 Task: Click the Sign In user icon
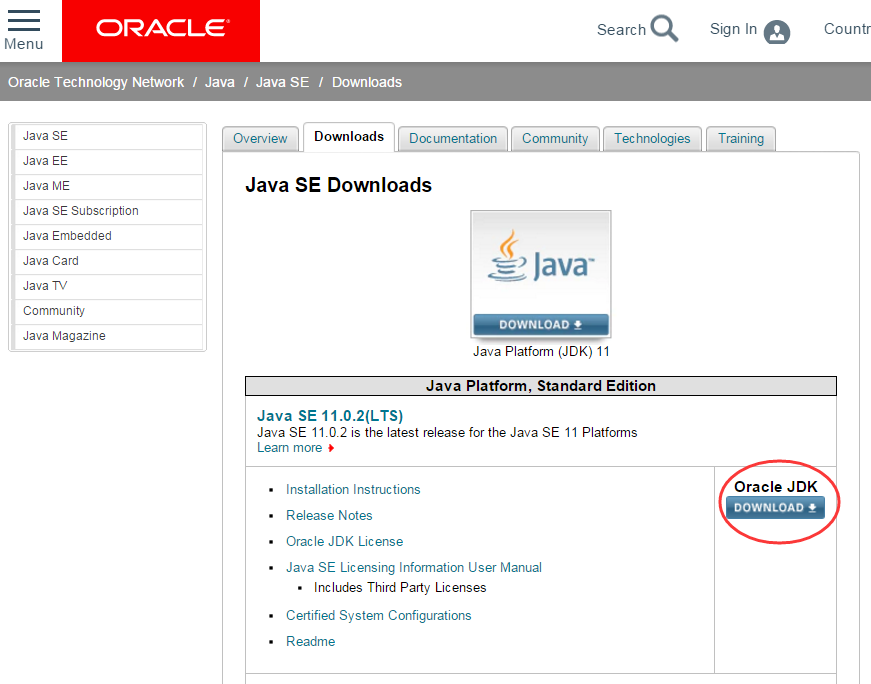pos(777,32)
